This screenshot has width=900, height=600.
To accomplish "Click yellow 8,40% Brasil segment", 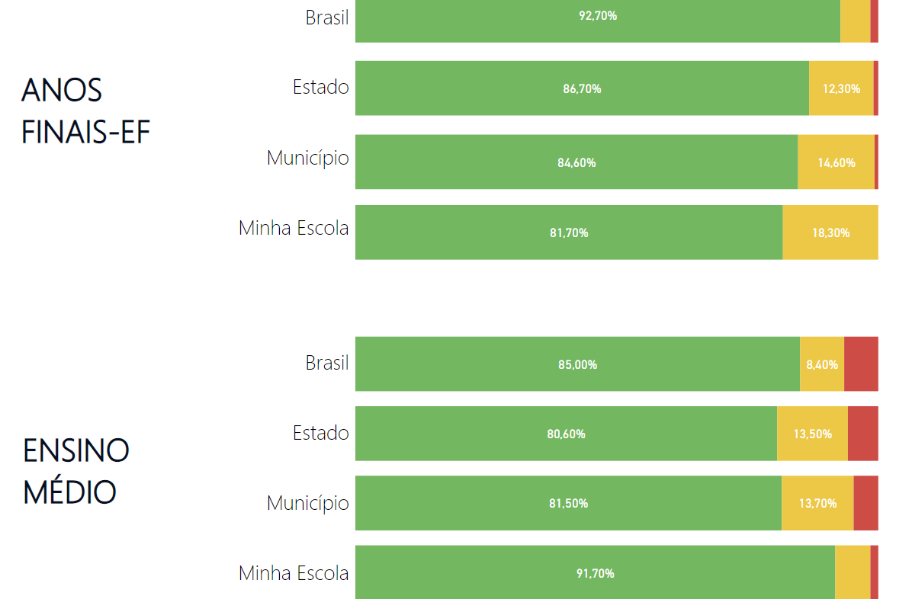I will click(x=822, y=364).
